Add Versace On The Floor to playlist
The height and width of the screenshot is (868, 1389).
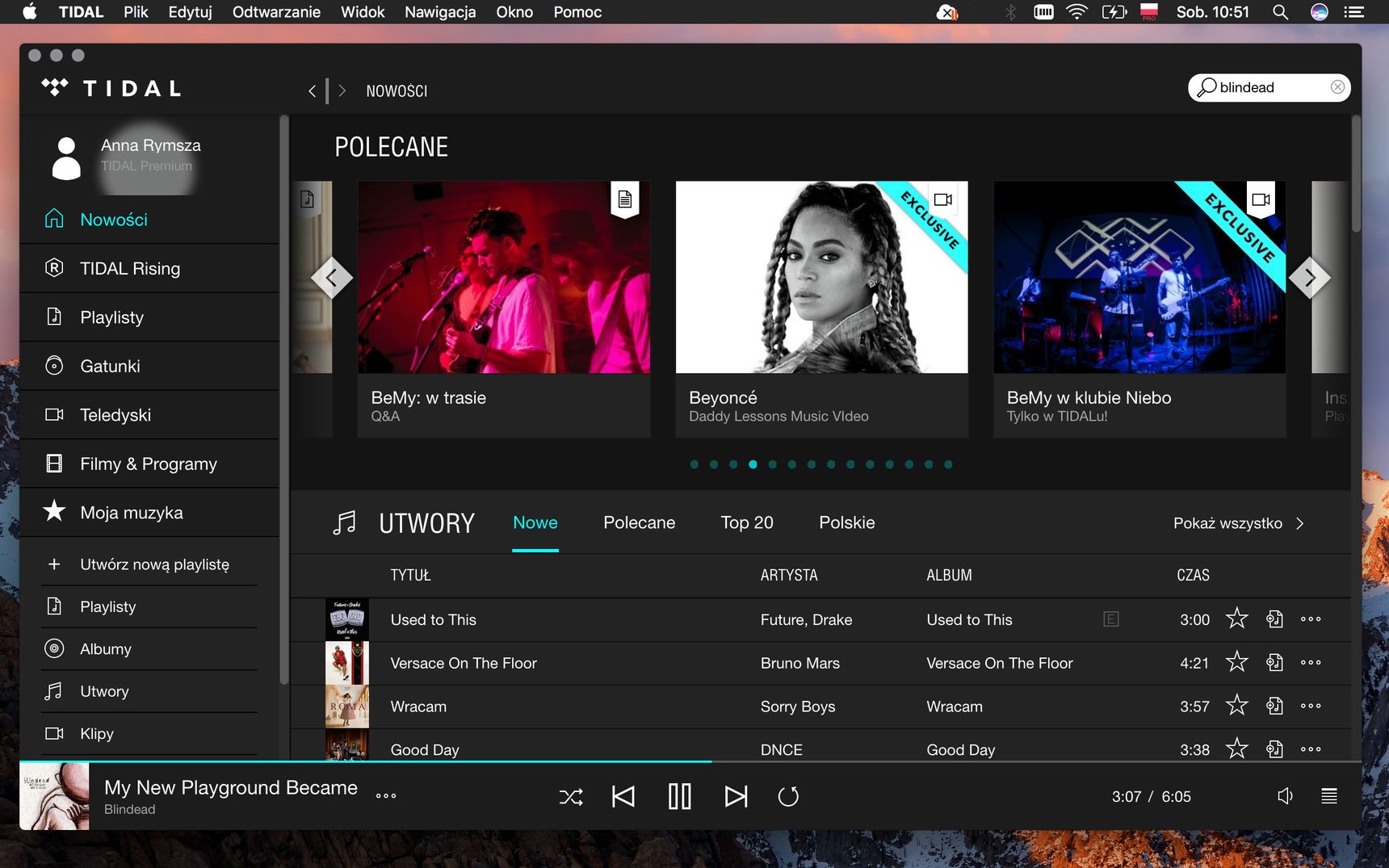point(1274,663)
